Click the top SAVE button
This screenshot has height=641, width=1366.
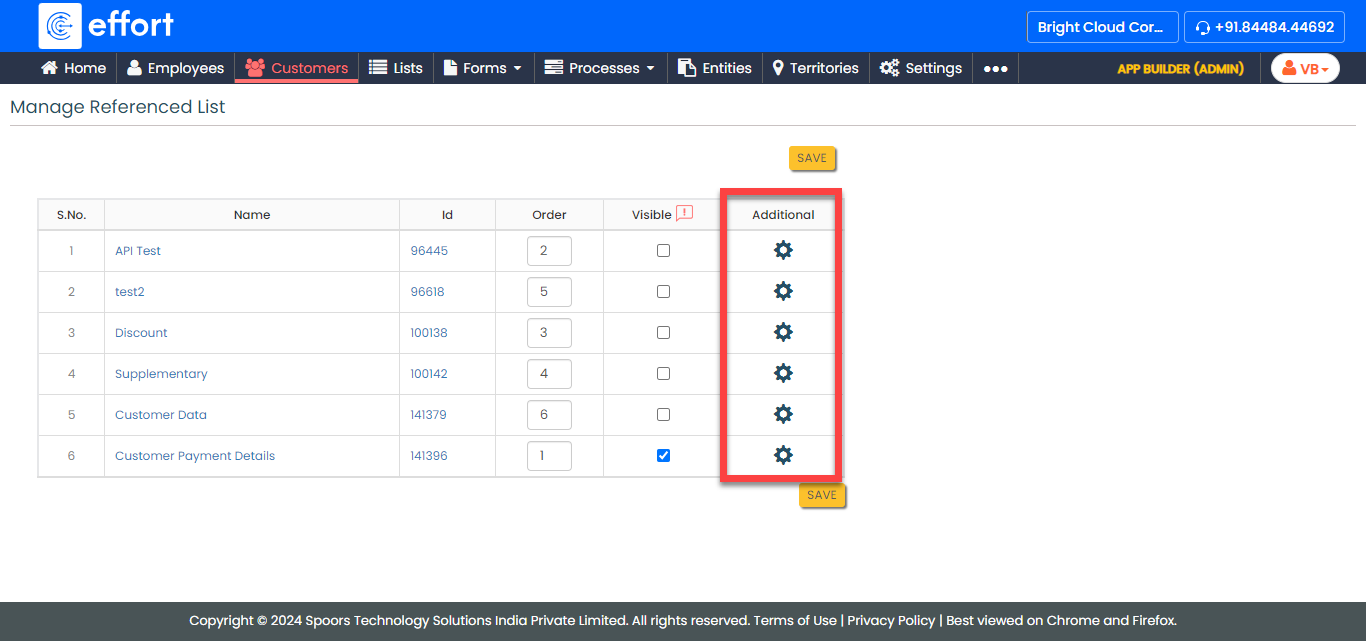[x=811, y=158]
